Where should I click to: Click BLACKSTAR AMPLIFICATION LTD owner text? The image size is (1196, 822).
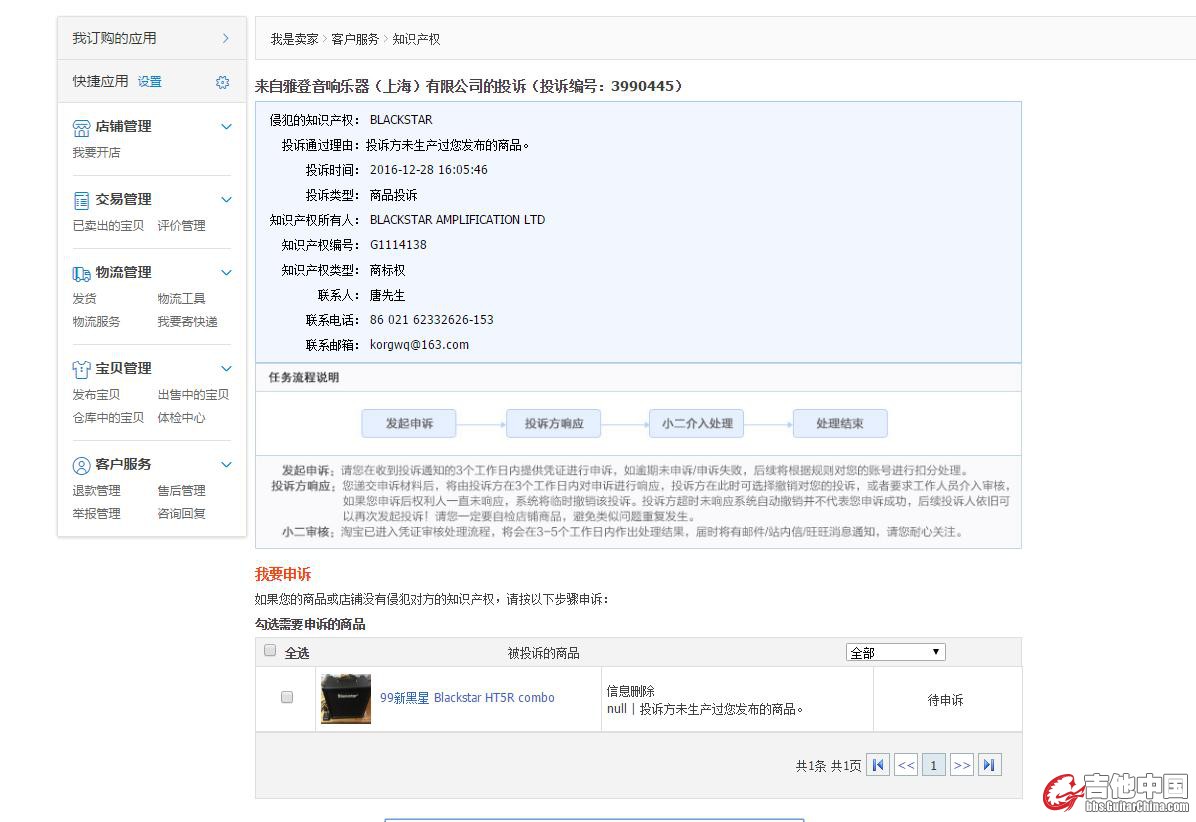458,220
